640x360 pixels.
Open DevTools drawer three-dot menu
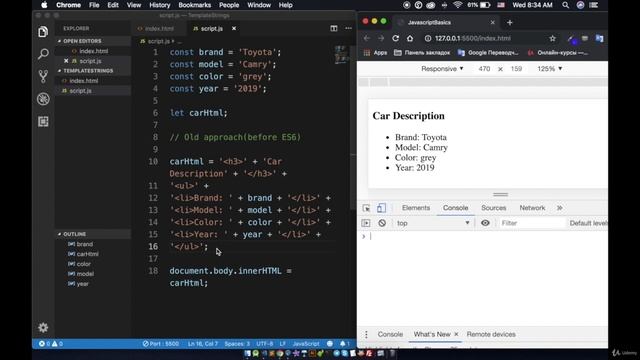point(366,334)
